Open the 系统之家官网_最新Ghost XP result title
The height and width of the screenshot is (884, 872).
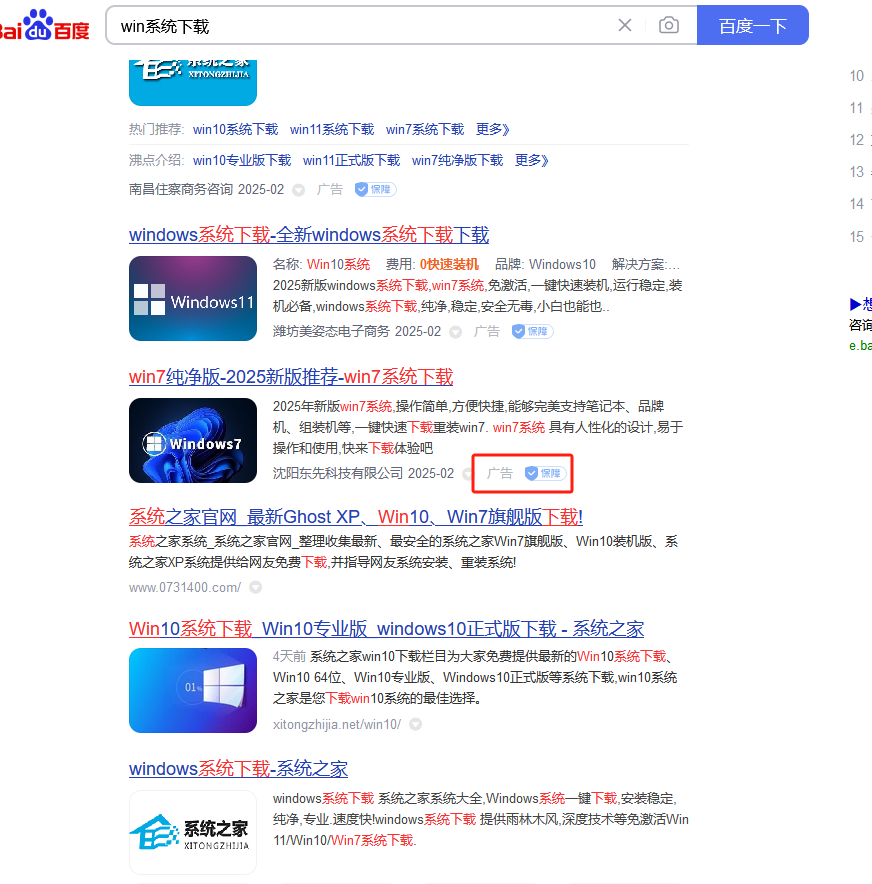tap(356, 516)
